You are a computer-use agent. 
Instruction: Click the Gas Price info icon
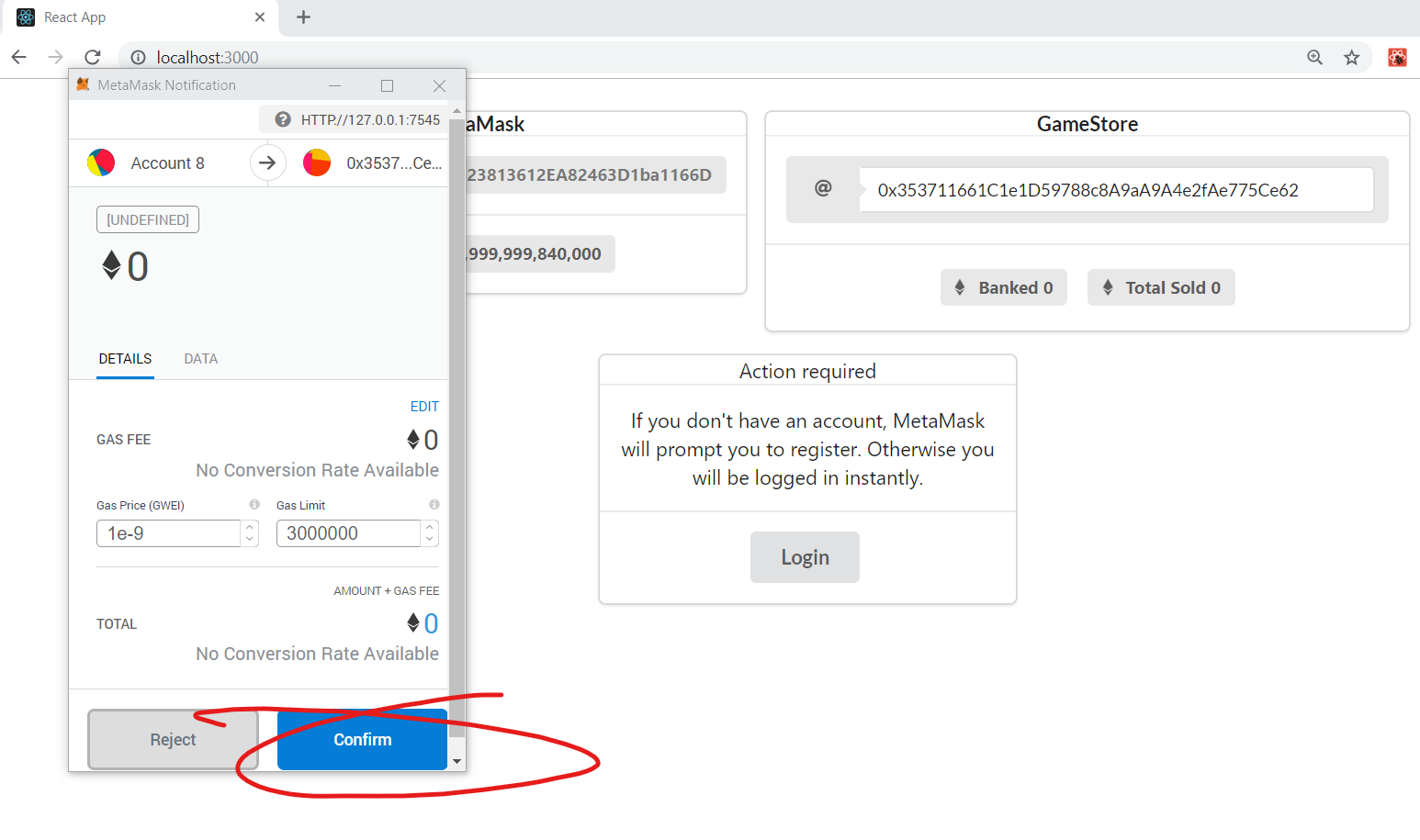(x=254, y=504)
